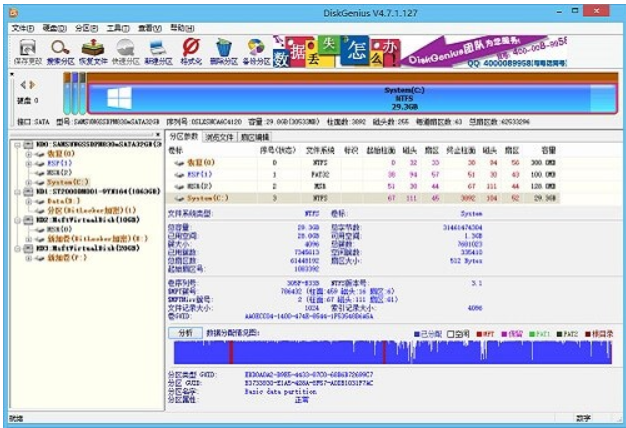Select the second small partition bar in disk map
The height and width of the screenshot is (428, 626).
(x=75, y=93)
